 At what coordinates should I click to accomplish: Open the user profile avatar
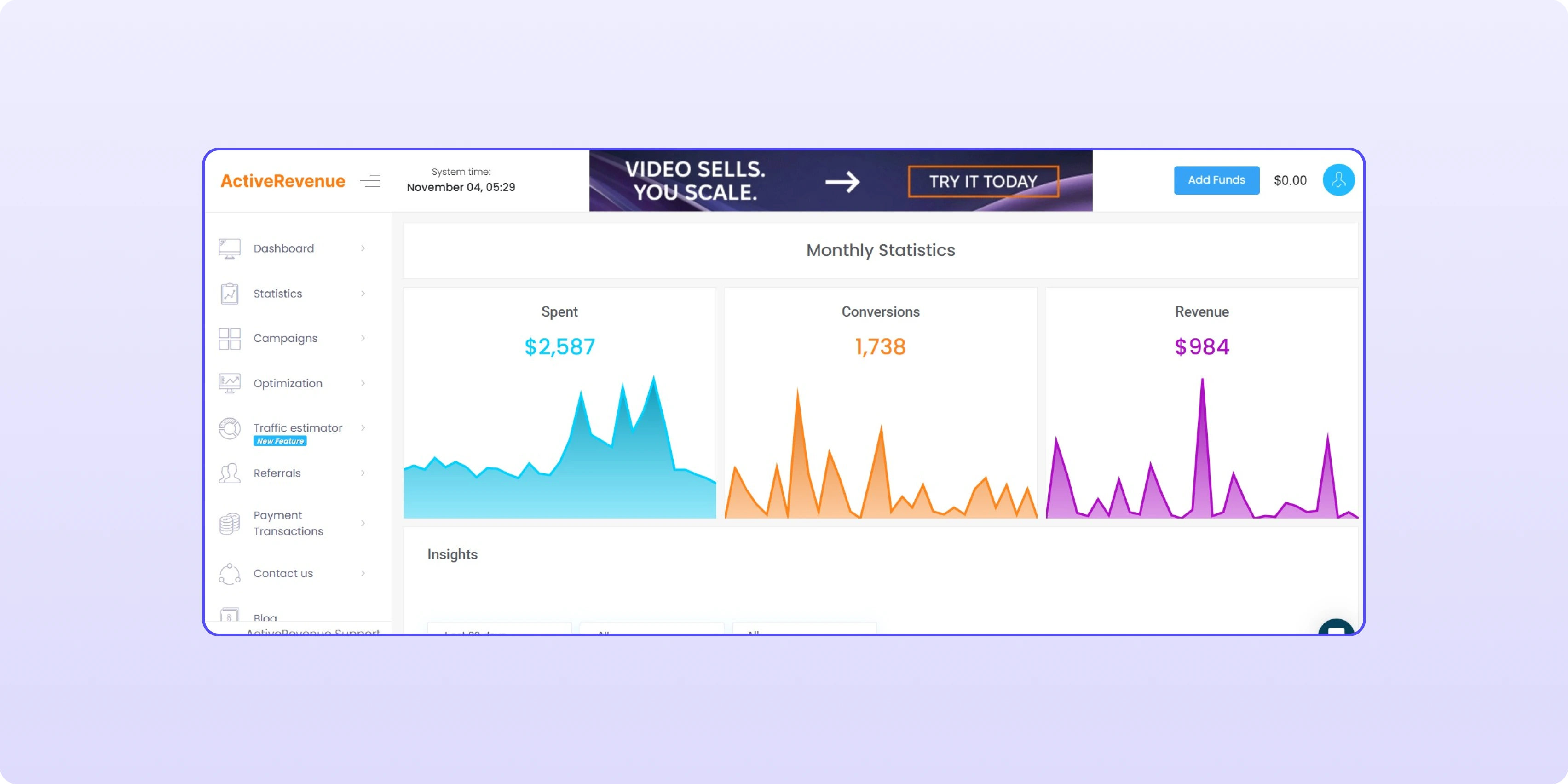1338,180
